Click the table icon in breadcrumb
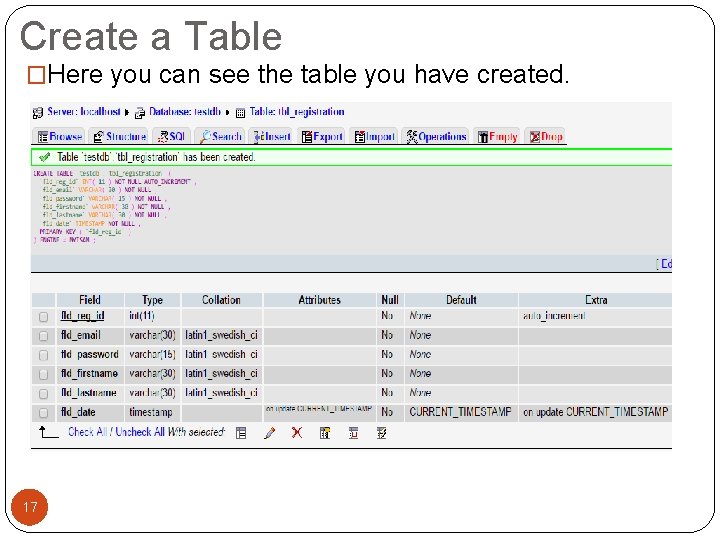 pyautogui.click(x=241, y=112)
